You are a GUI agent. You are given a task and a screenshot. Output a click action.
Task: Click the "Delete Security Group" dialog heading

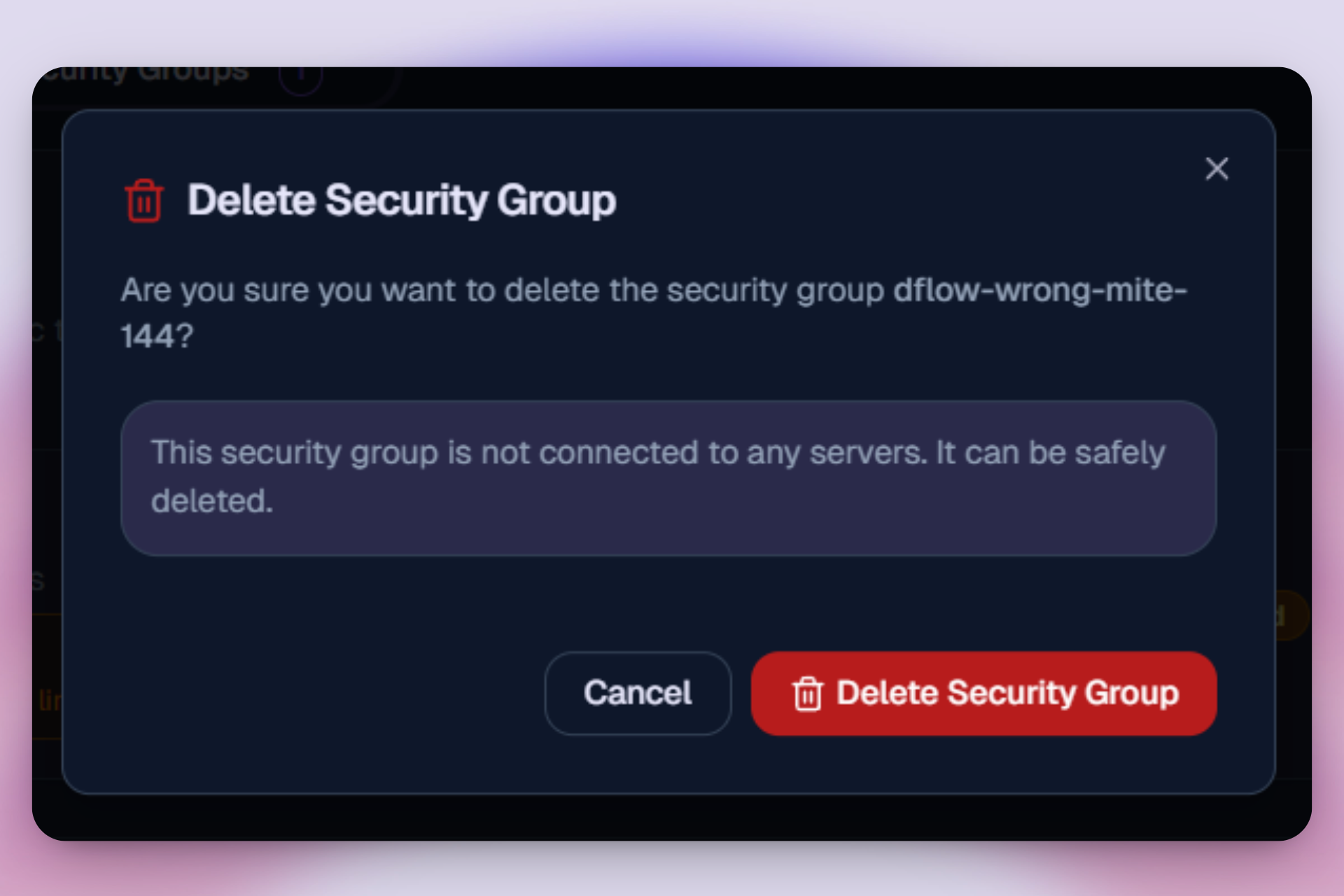tap(401, 201)
